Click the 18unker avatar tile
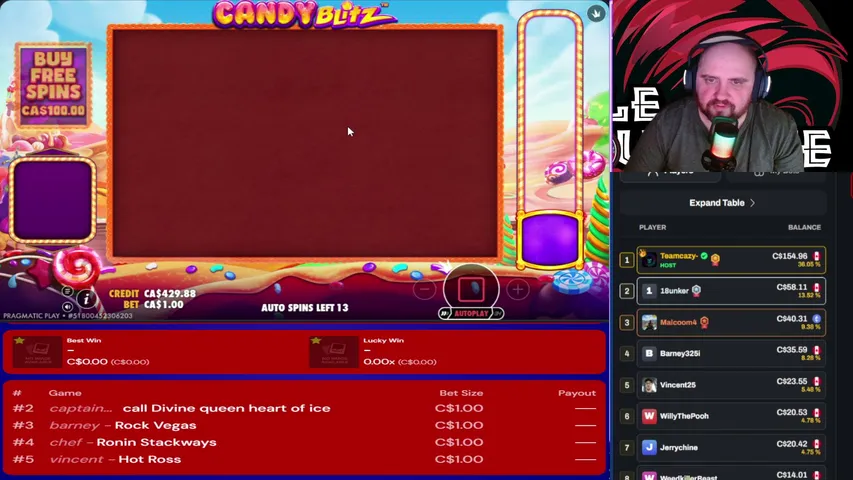The image size is (853, 480). (x=648, y=291)
